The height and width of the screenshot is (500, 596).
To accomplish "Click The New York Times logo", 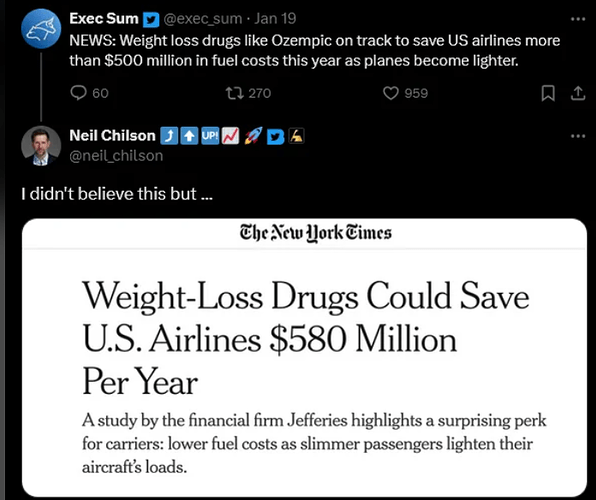I will click(315, 233).
